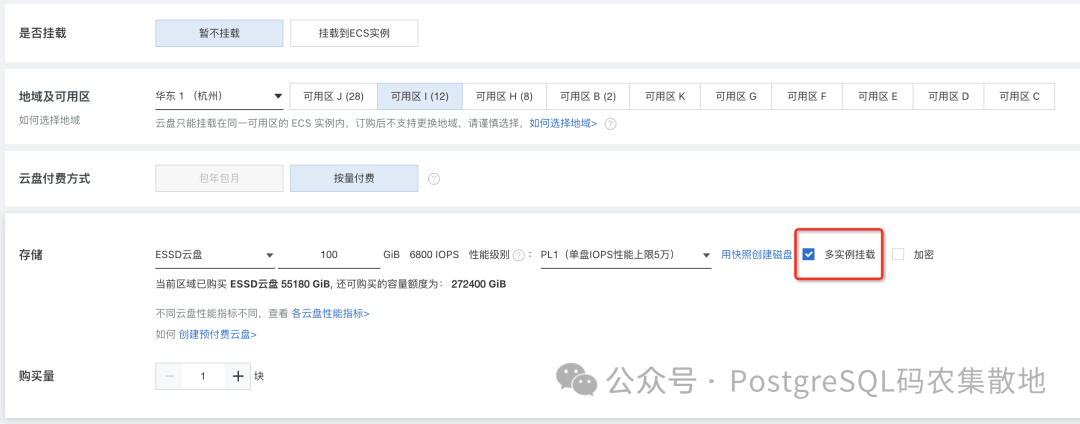
Task: Click the purchase quantity field showing 1
Action: [x=203, y=377]
